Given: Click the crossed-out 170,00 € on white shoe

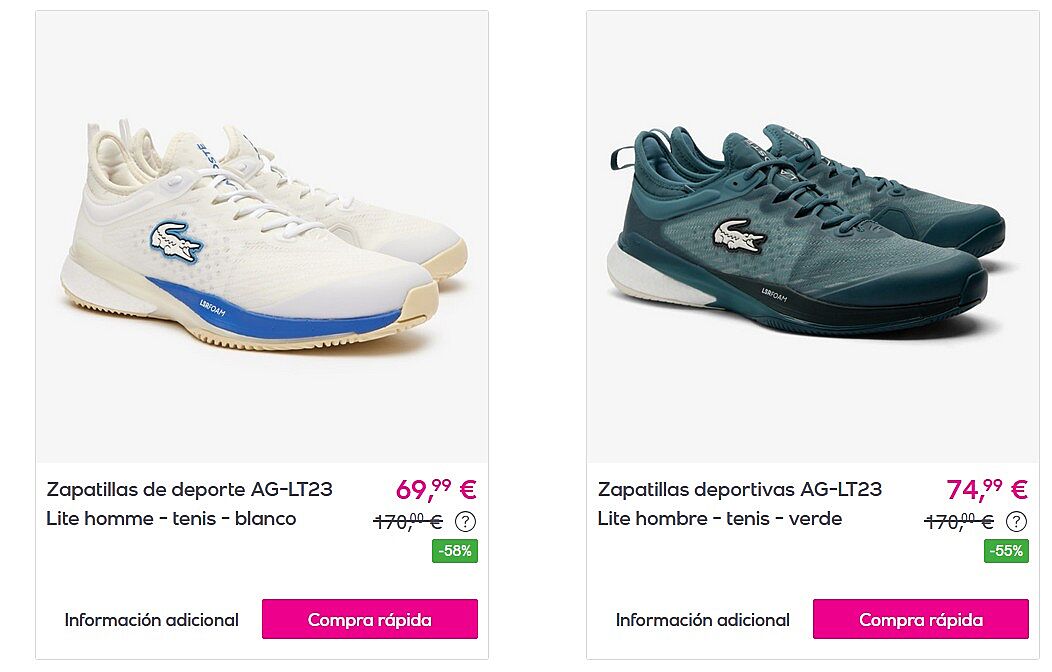Looking at the screenshot, I should [x=408, y=521].
